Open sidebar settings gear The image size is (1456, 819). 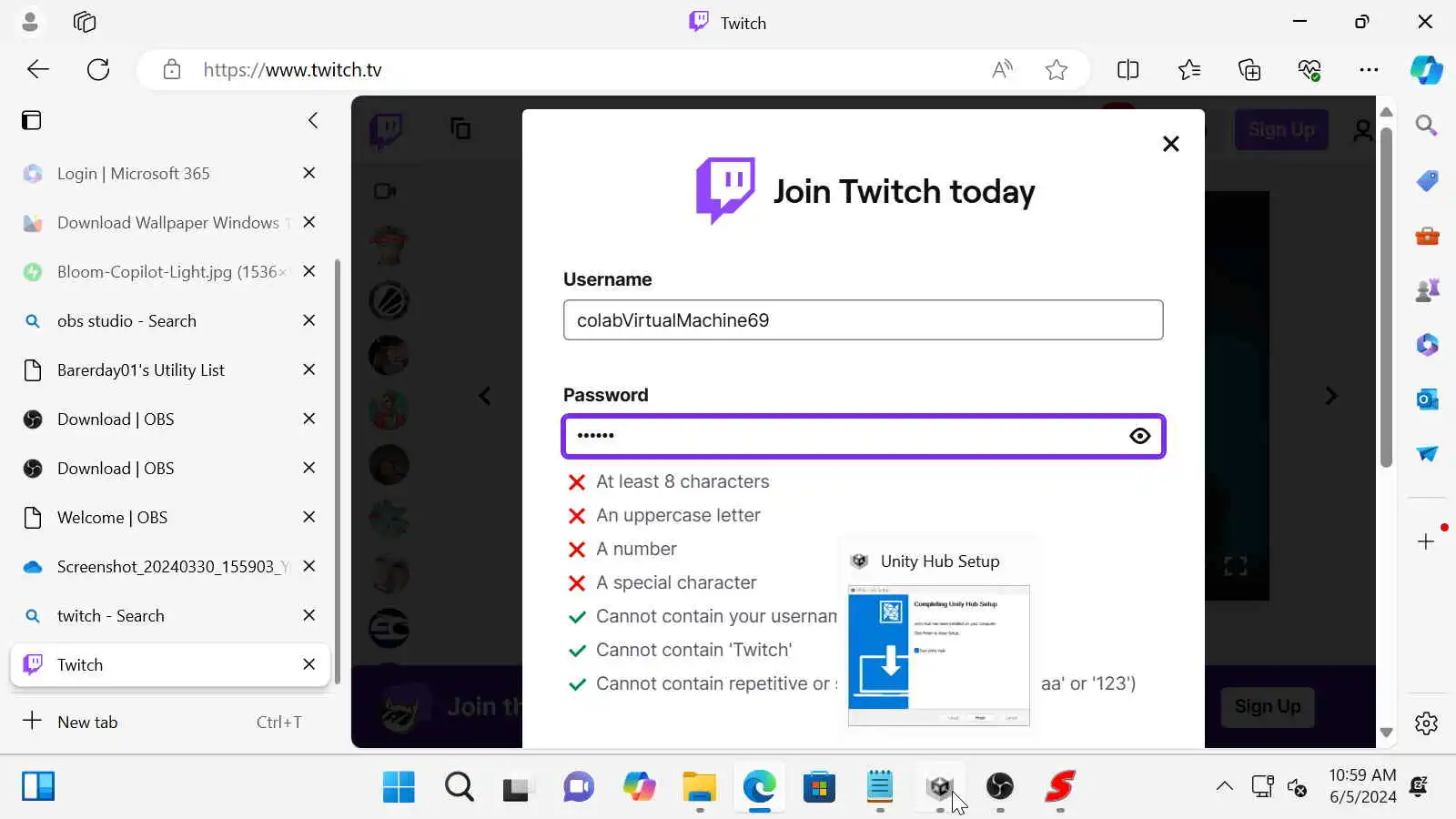pyautogui.click(x=1426, y=723)
